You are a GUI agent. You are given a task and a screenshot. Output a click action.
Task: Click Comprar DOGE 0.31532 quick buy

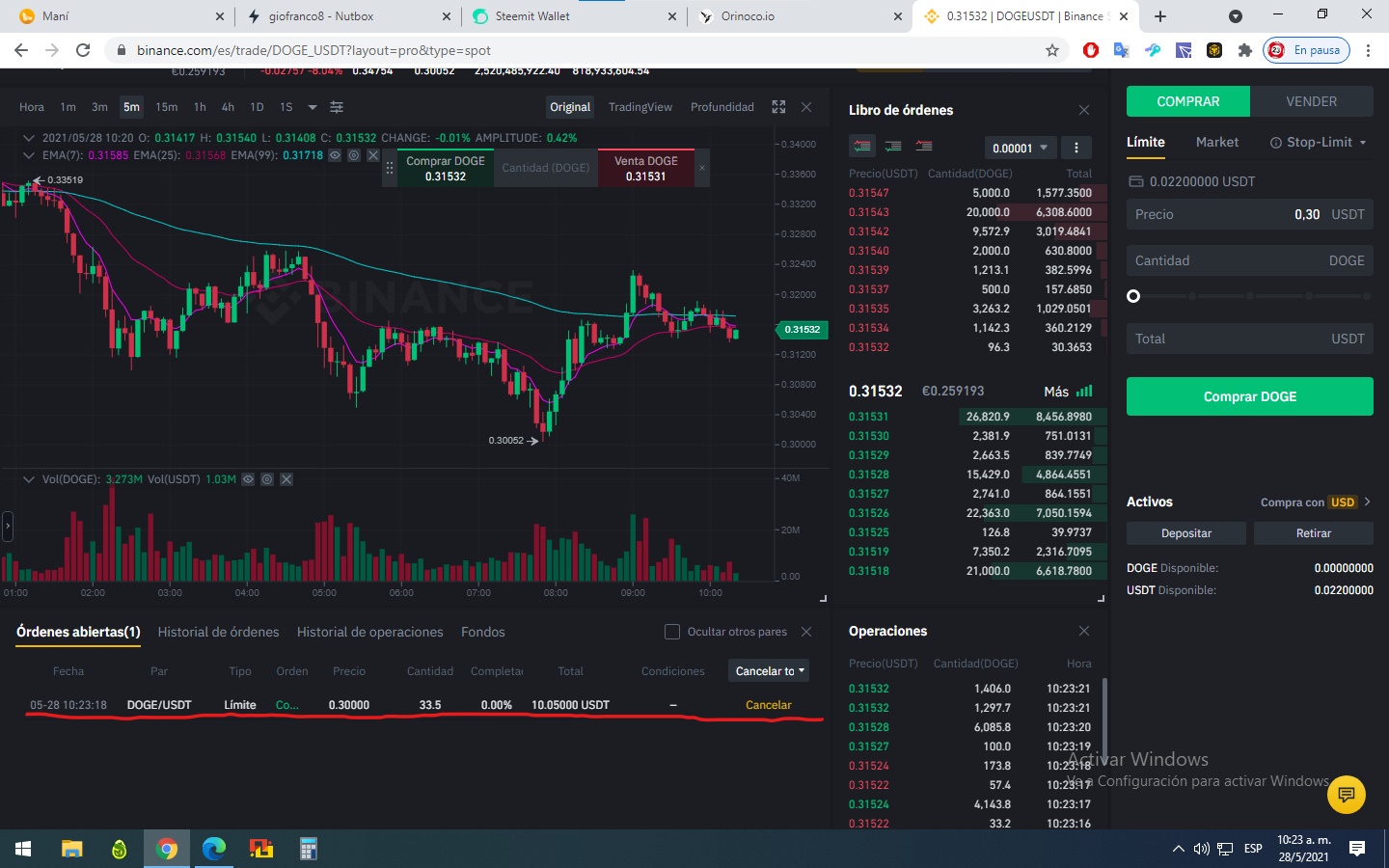pyautogui.click(x=446, y=168)
